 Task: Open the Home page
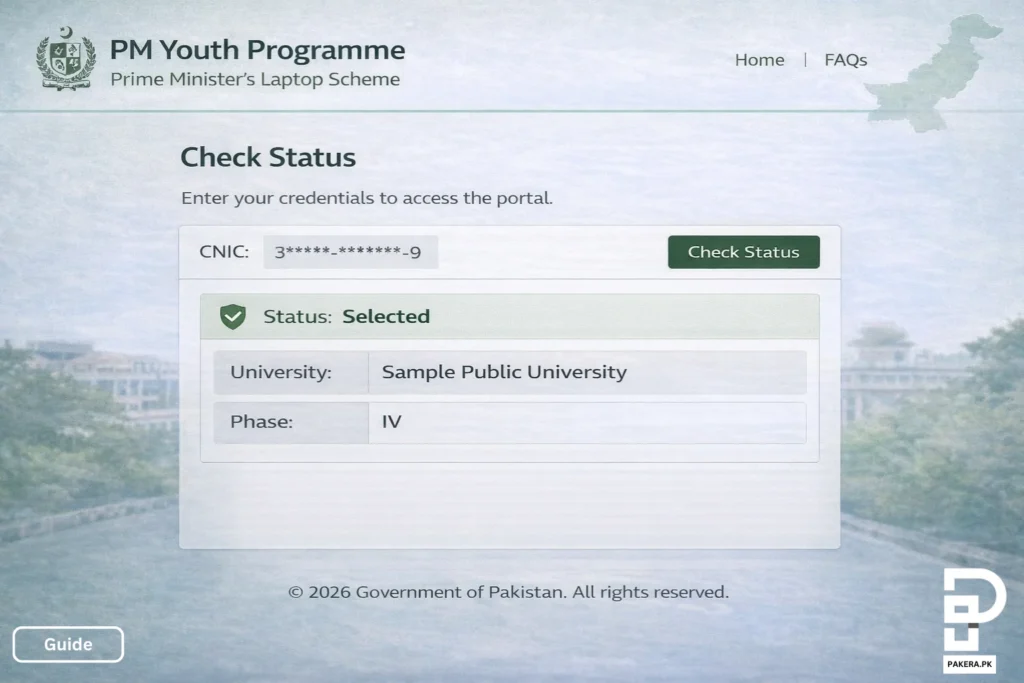(x=760, y=60)
